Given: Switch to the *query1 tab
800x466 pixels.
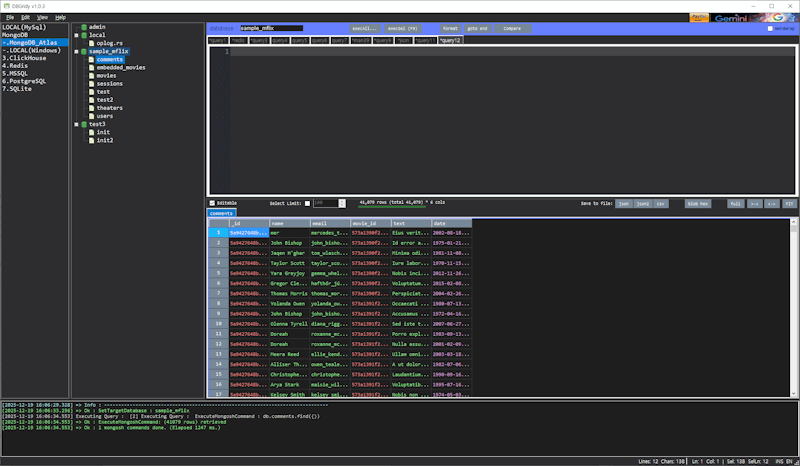Looking at the screenshot, I should click(218, 40).
